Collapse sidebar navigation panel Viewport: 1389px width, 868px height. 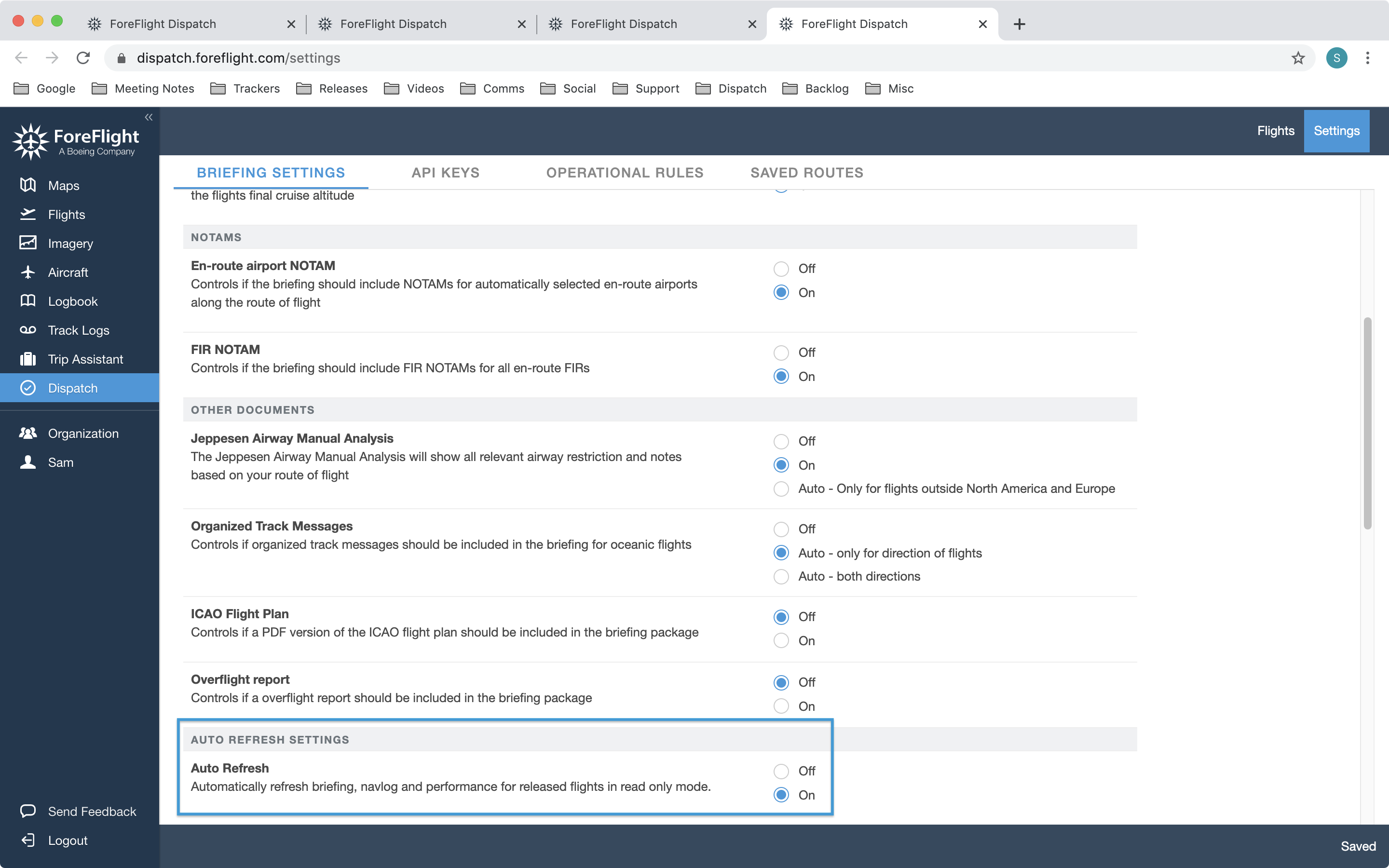(x=147, y=118)
